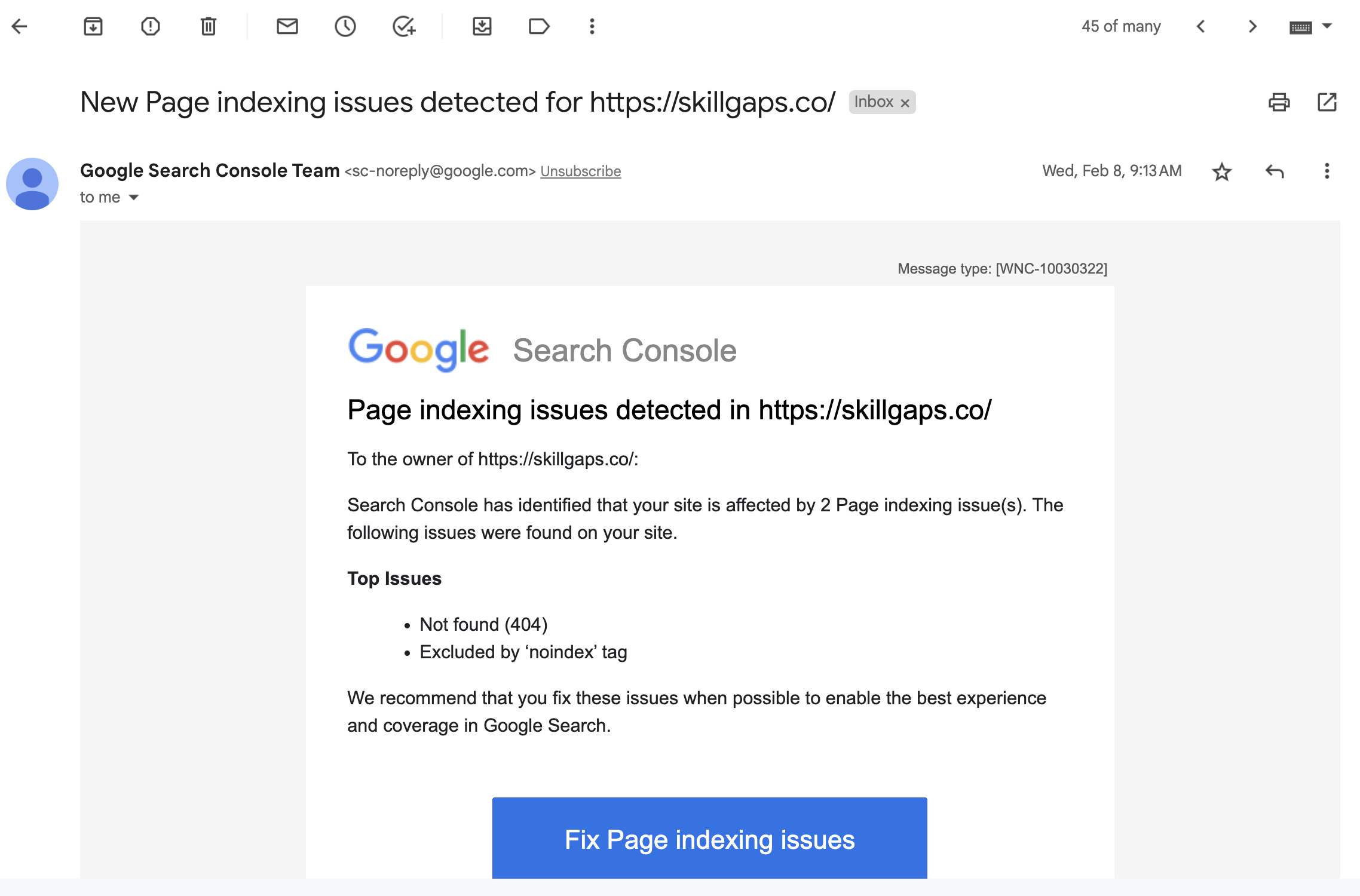Expand recipient details next to "to me"
This screenshot has width=1360, height=896.
pos(134,198)
